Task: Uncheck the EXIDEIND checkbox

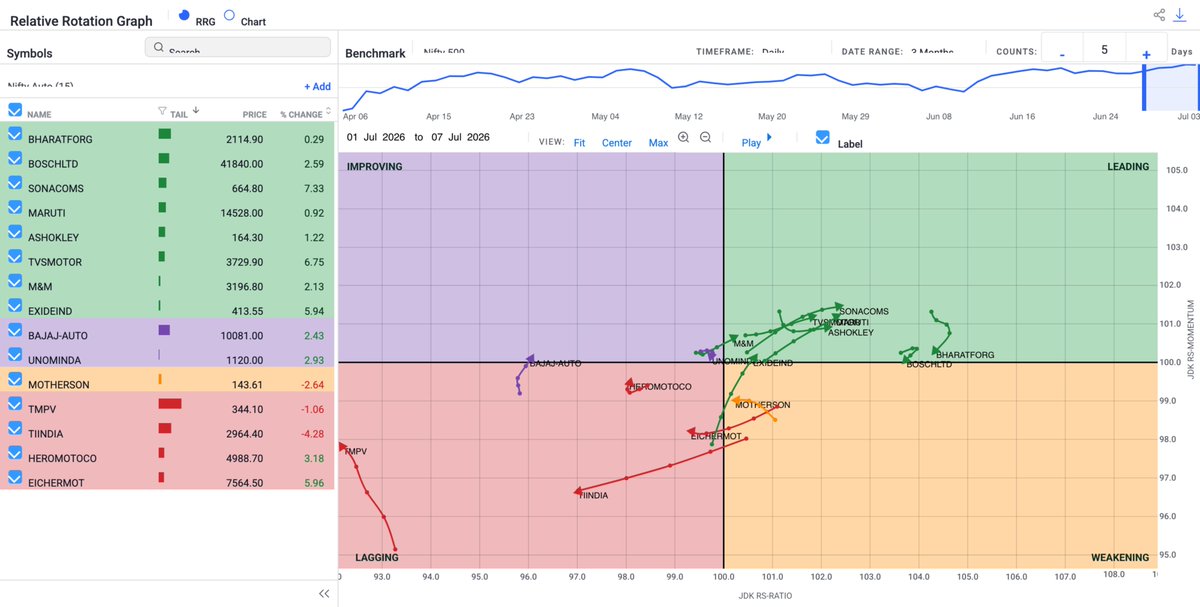Action: (15, 305)
